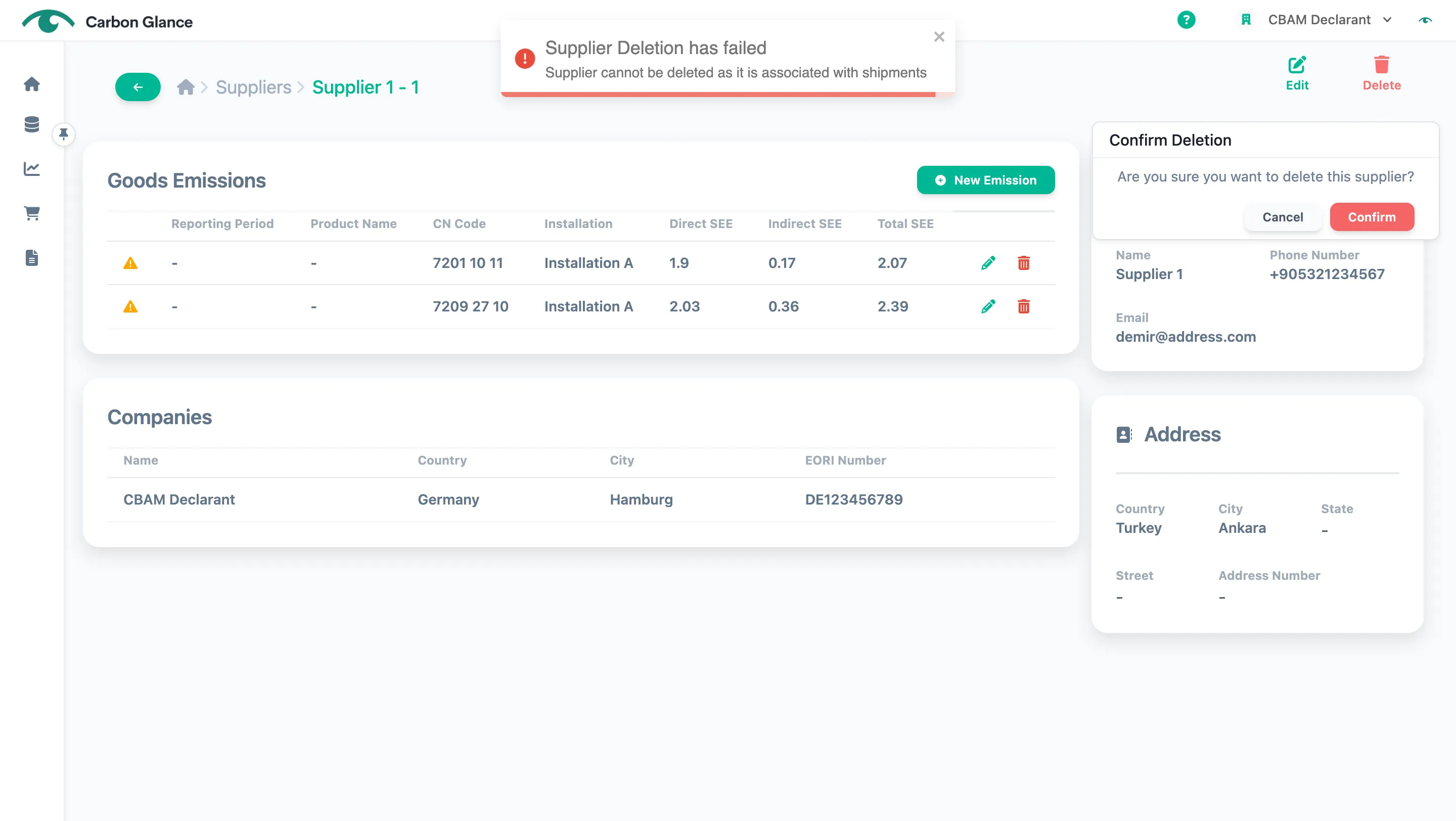Select the CN code 7201 10 11 cell
The image size is (1456, 821).
(468, 263)
